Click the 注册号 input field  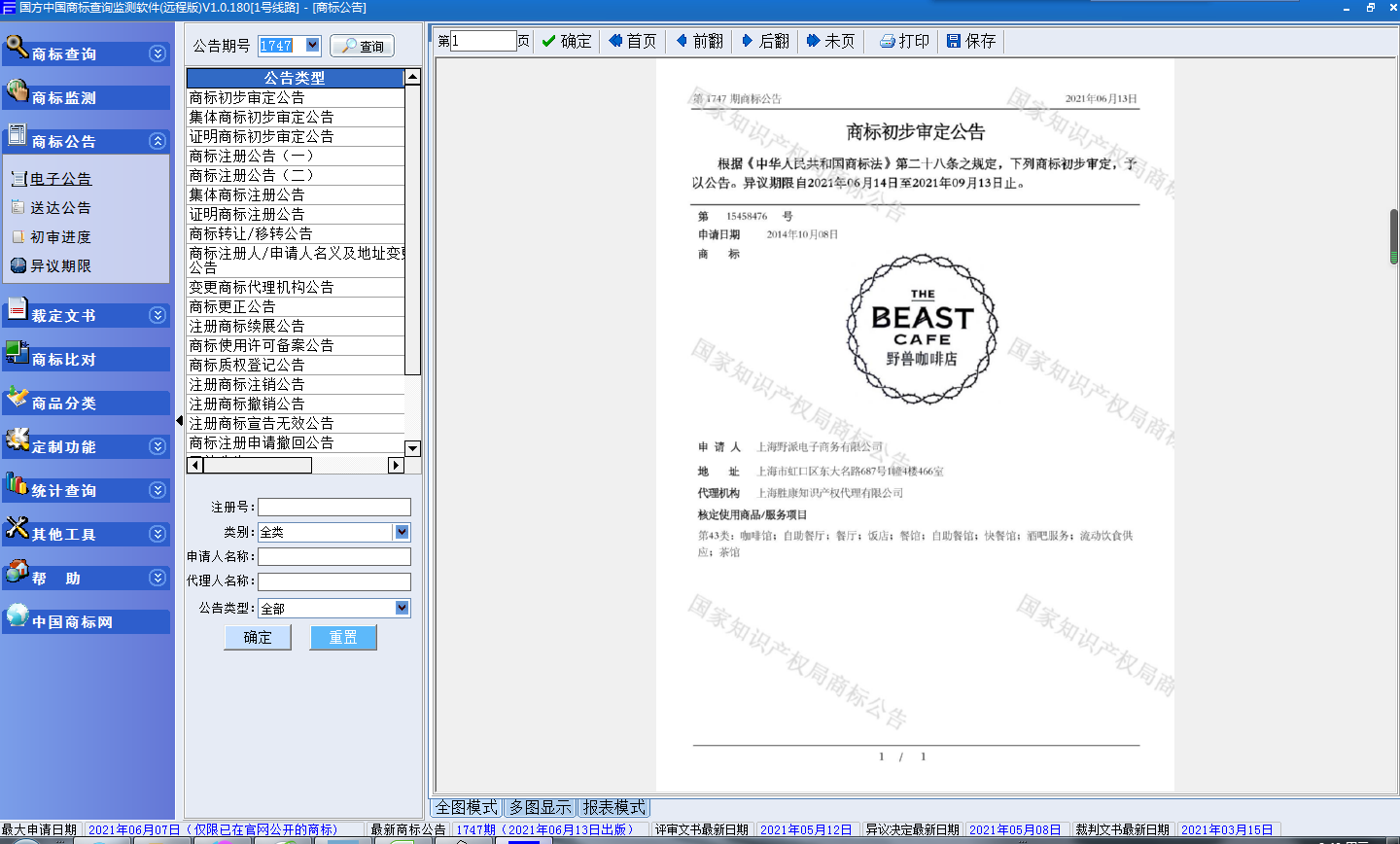click(333, 507)
